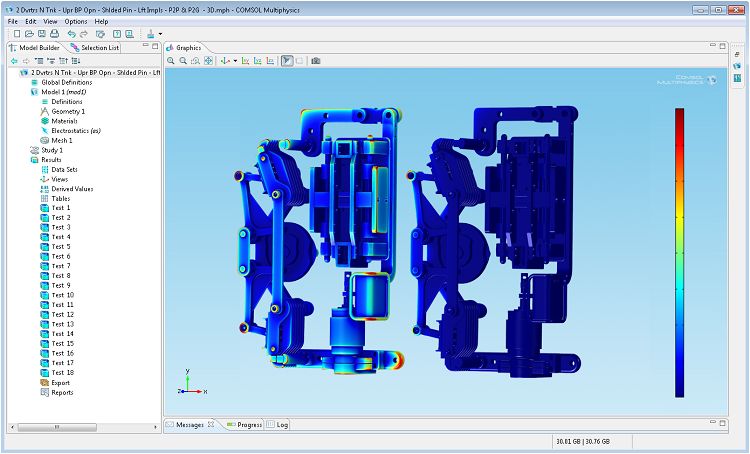Click the rainbow color legend bar
750x454 pixels.
[680, 253]
